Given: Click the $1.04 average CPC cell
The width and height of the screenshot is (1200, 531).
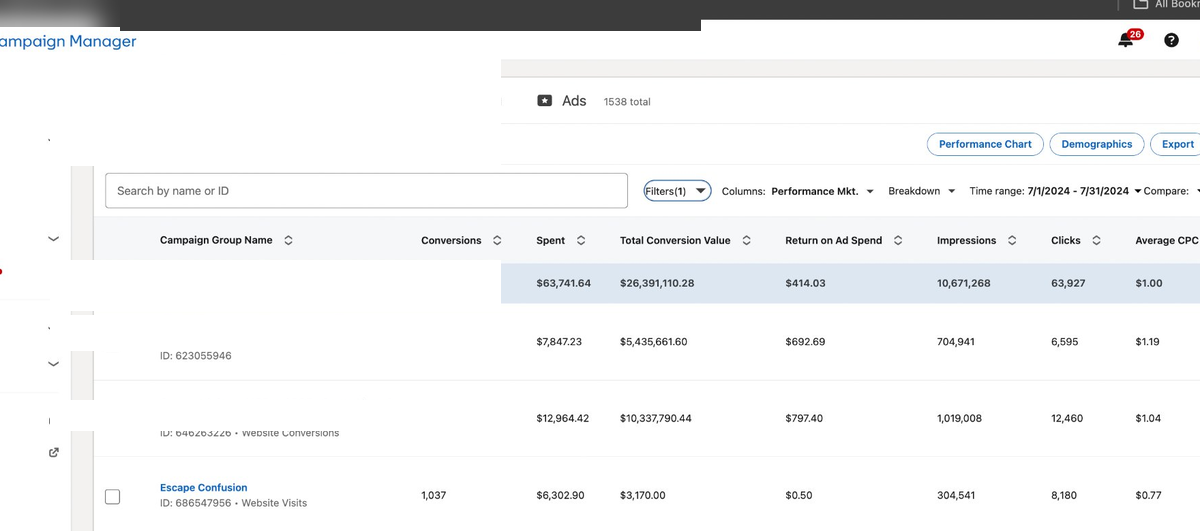Looking at the screenshot, I should coord(1148,419).
